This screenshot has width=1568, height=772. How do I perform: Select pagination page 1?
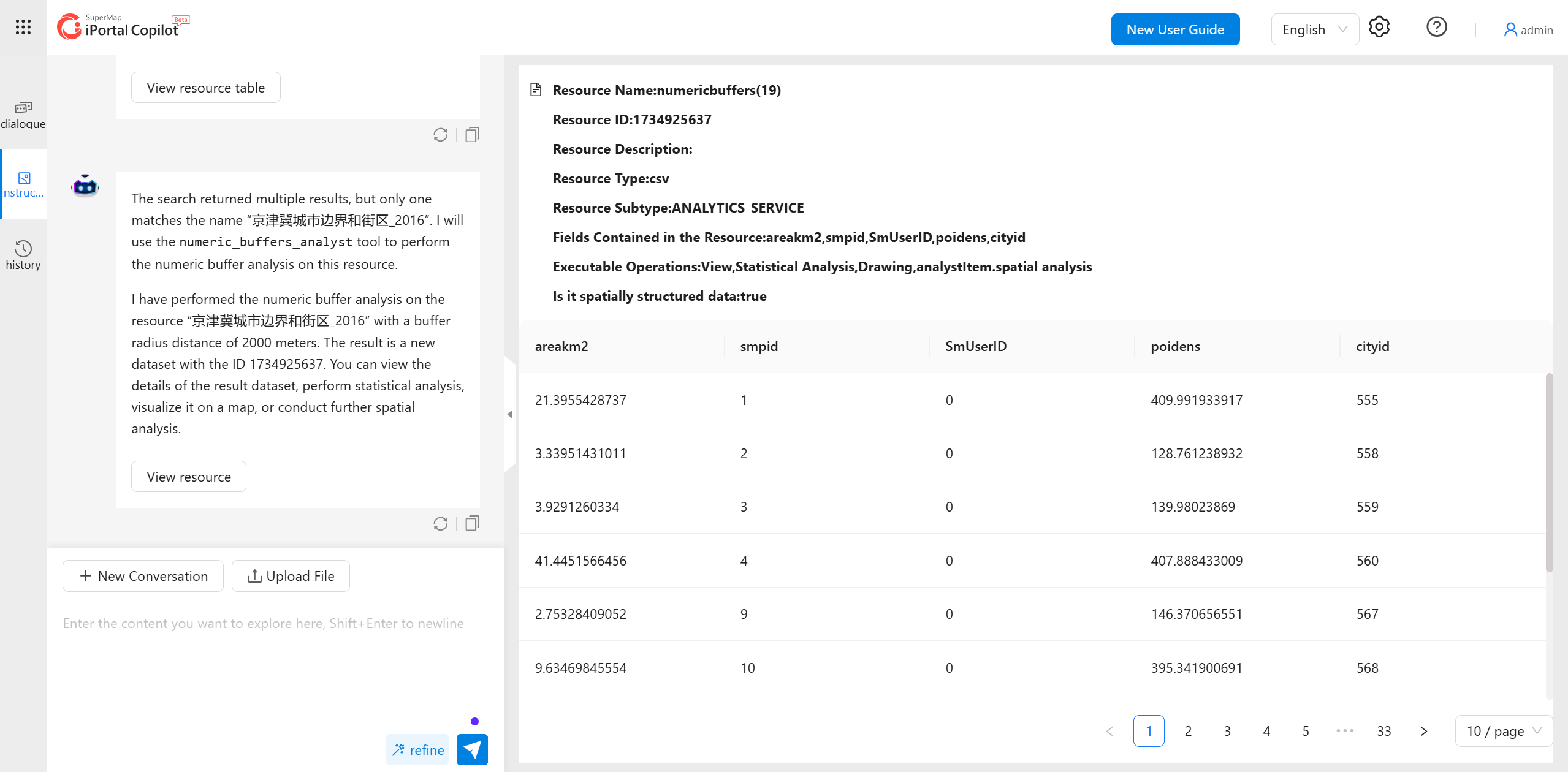click(1149, 731)
